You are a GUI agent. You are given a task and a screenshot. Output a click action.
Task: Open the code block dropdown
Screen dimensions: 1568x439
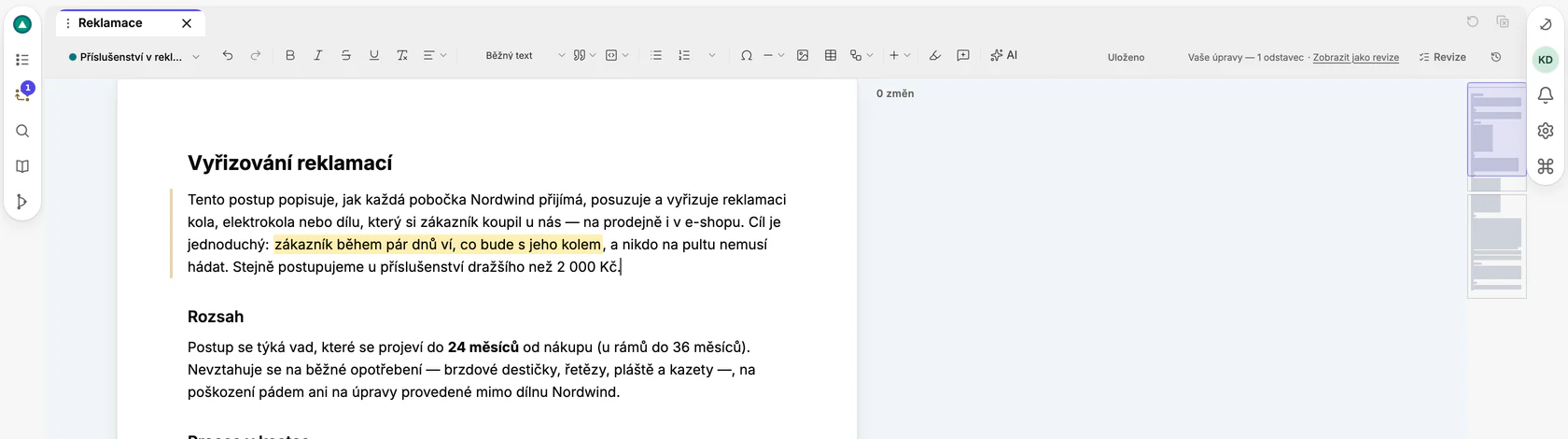[617, 56]
